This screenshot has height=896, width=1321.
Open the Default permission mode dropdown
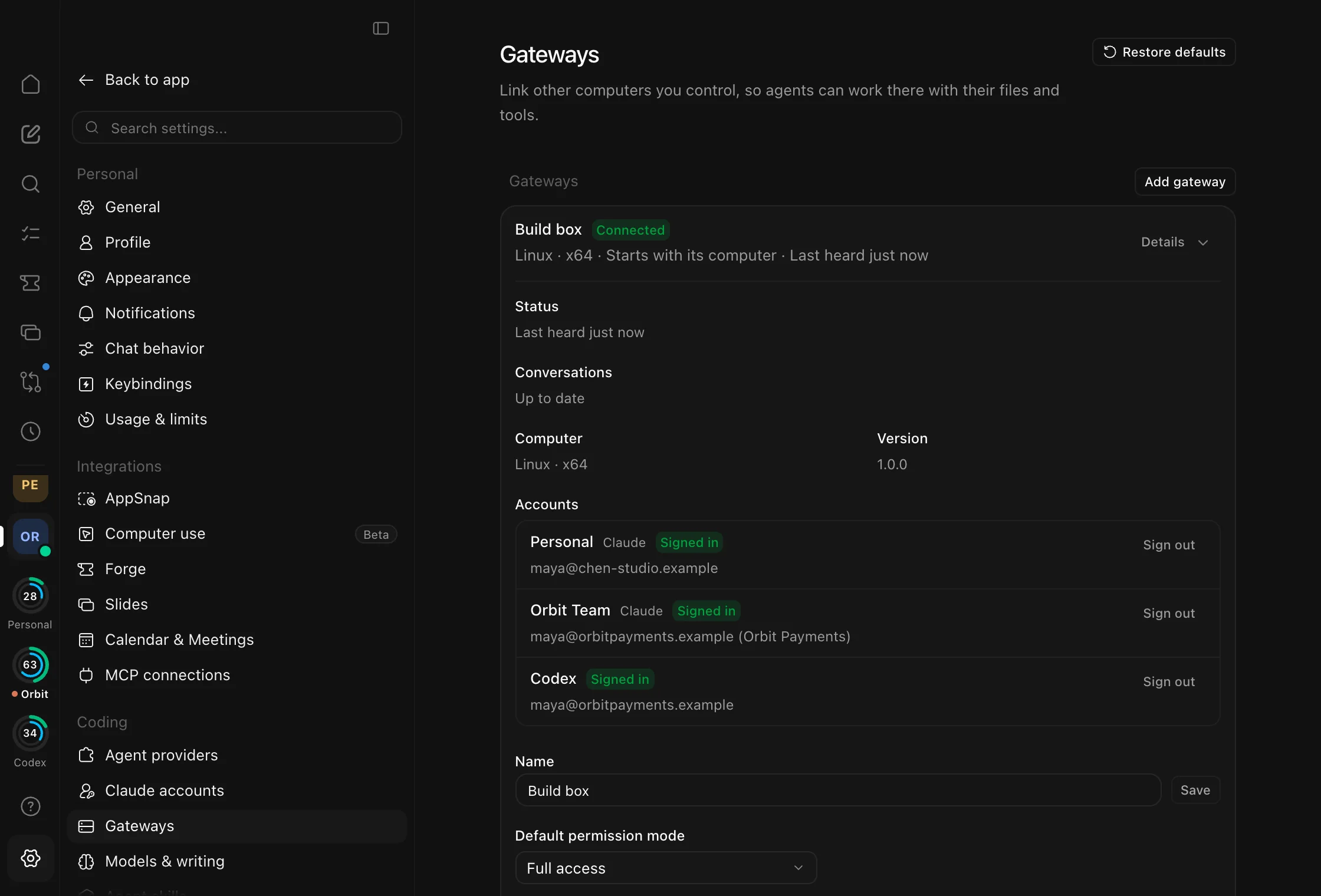[x=666, y=868]
